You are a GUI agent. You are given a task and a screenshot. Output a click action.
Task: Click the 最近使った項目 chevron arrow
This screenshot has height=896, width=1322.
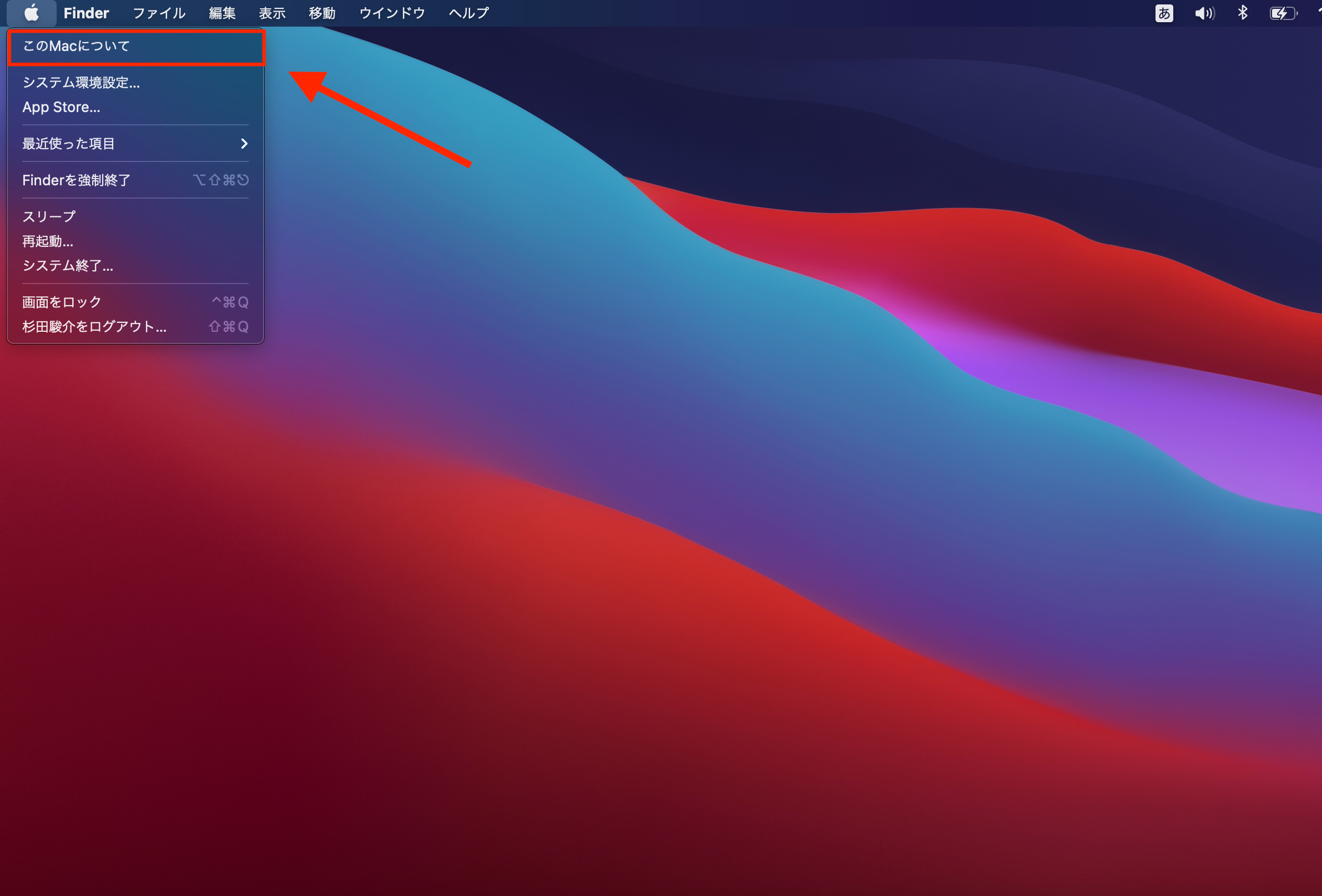pos(244,143)
